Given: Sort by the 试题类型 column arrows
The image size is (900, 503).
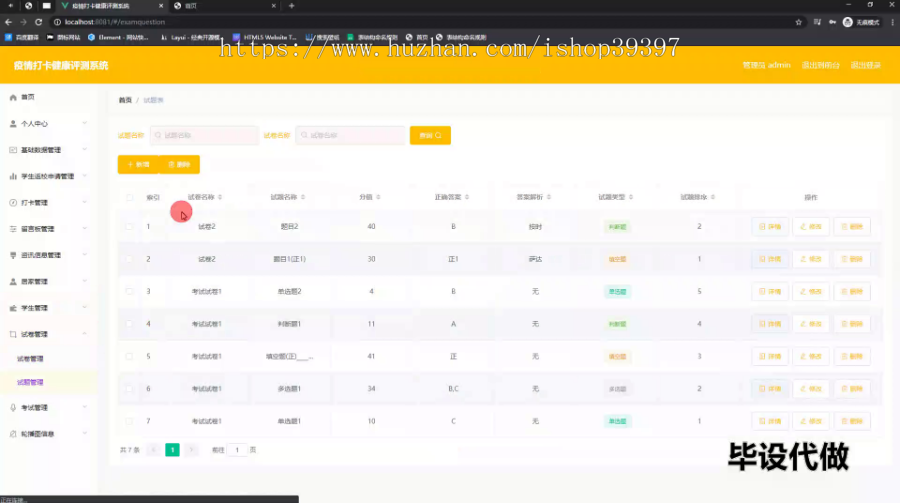Looking at the screenshot, I should pos(631,197).
